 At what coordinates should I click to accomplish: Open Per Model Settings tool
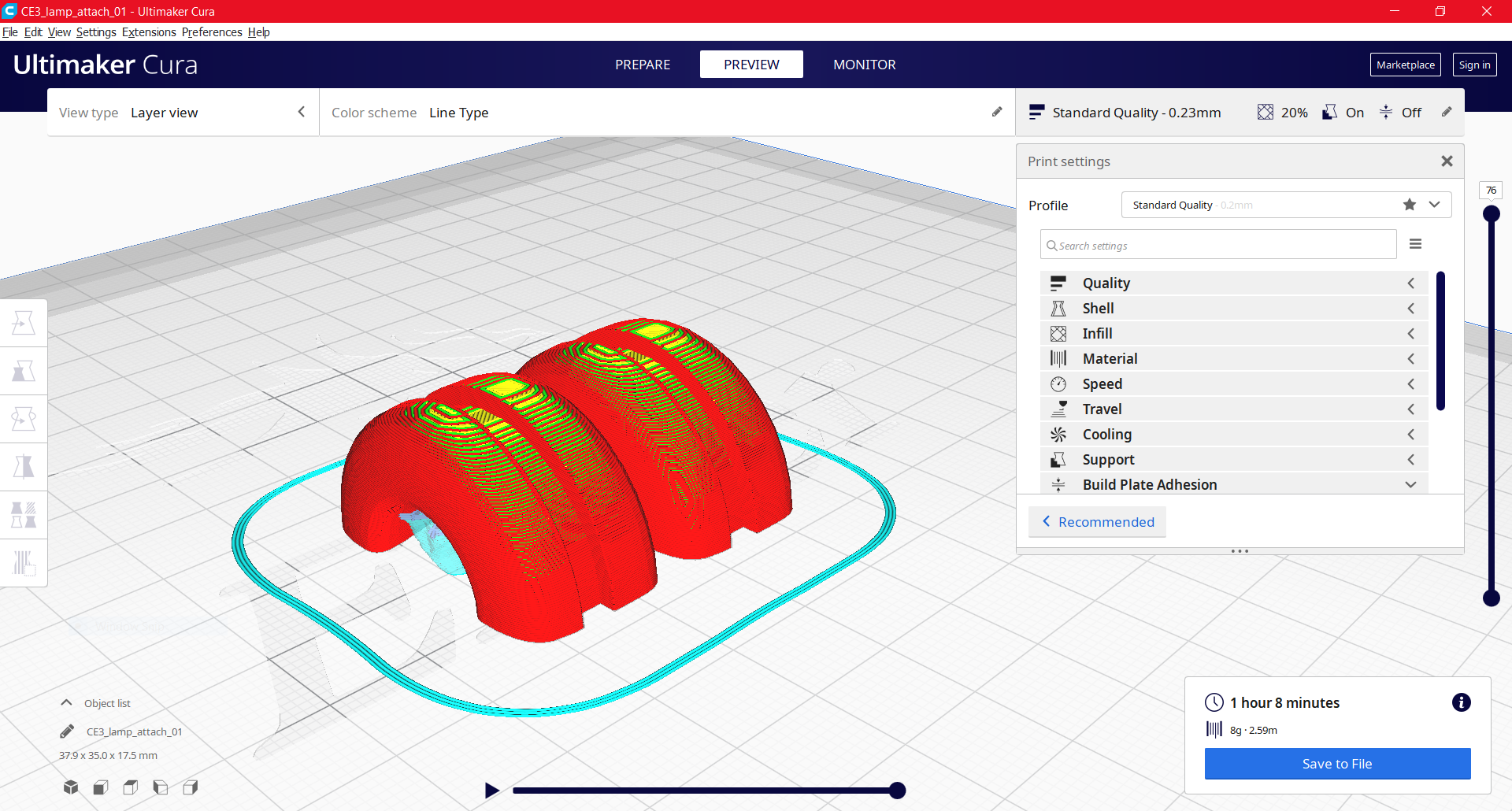pos(24,515)
